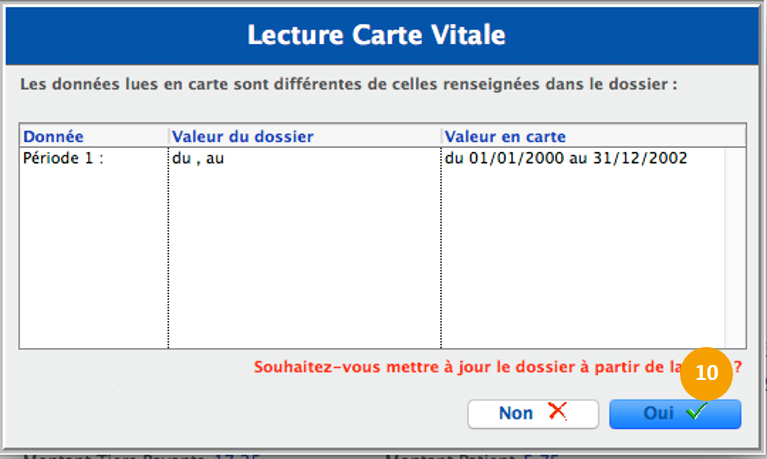Decline the update with the Non button
The height and width of the screenshot is (459, 767).
(532, 414)
